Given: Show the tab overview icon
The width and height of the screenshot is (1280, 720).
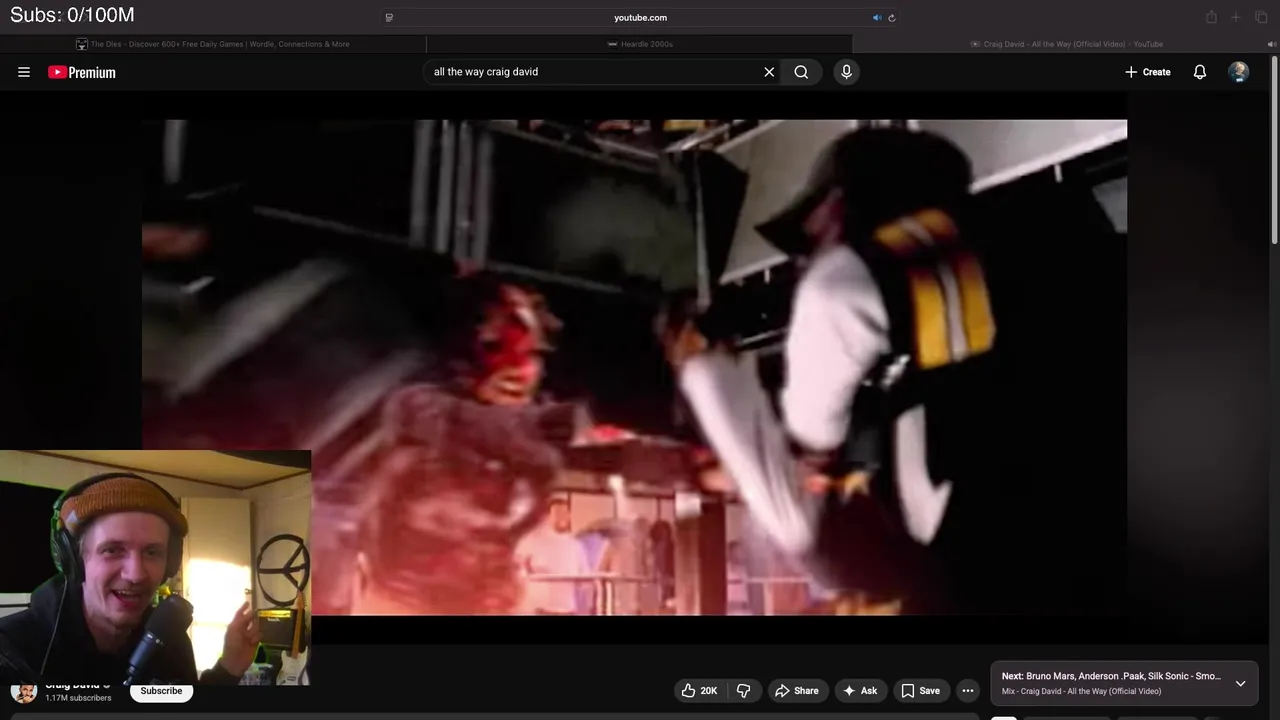Looking at the screenshot, I should (x=1262, y=17).
